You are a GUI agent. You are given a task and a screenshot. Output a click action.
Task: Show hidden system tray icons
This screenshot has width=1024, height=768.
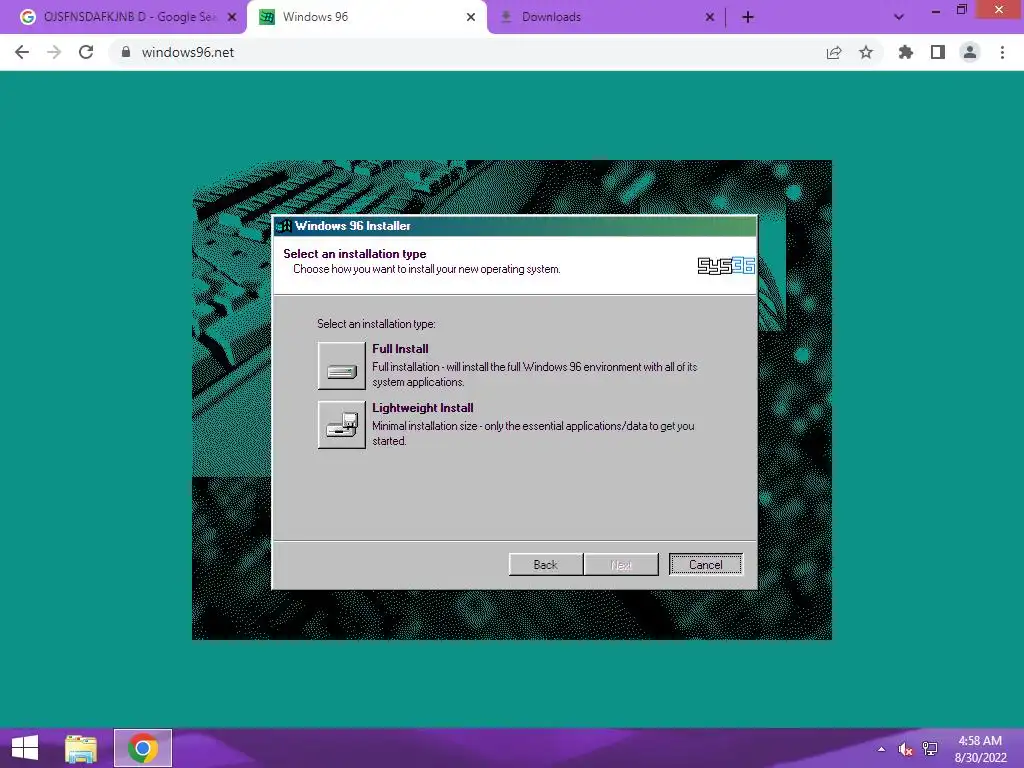click(882, 749)
